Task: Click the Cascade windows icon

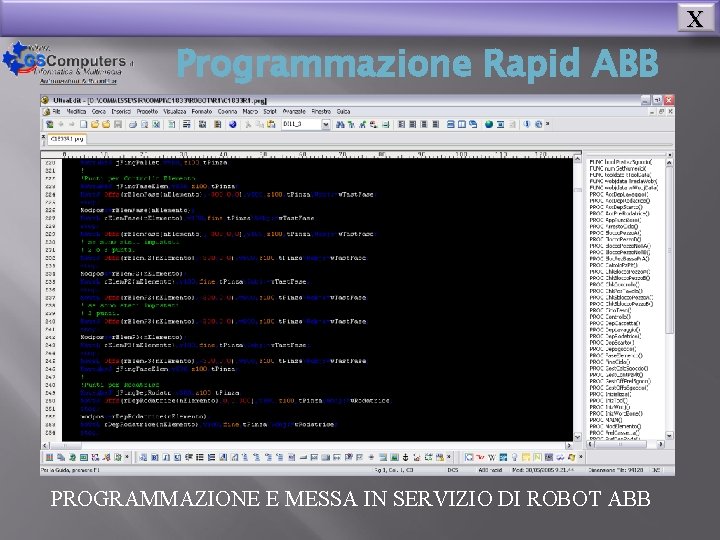Action: tap(473, 124)
